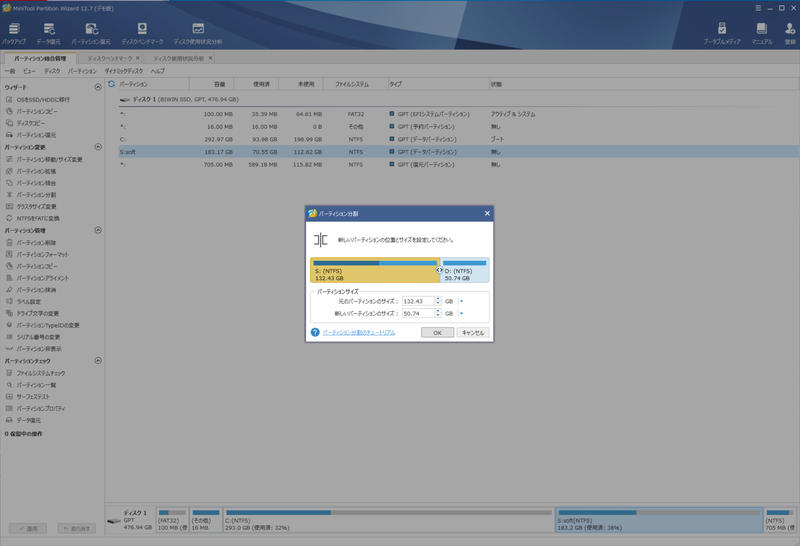Open the マニュアル icon
The width and height of the screenshot is (800, 546).
pyautogui.click(x=762, y=34)
